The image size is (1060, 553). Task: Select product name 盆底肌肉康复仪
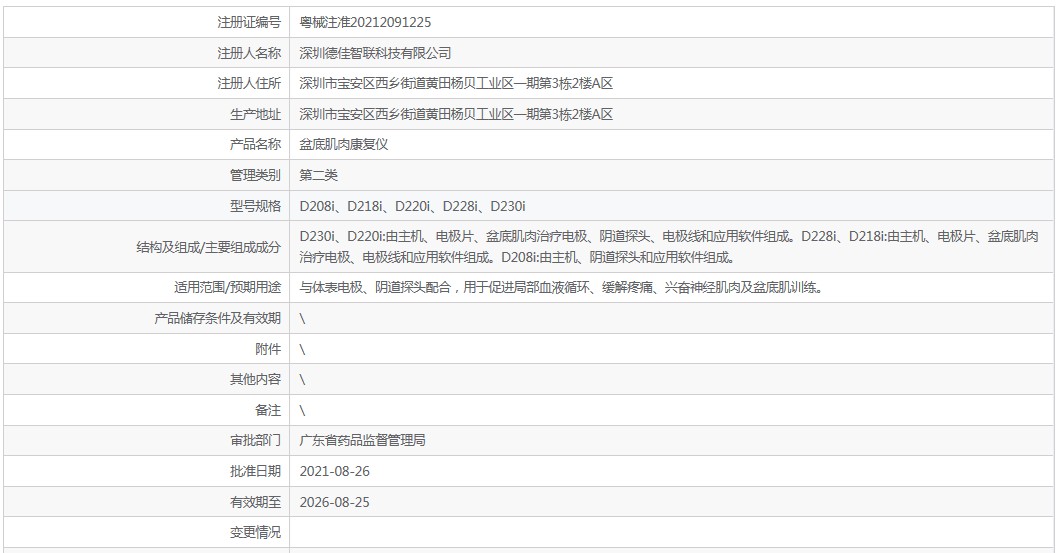tap(343, 144)
